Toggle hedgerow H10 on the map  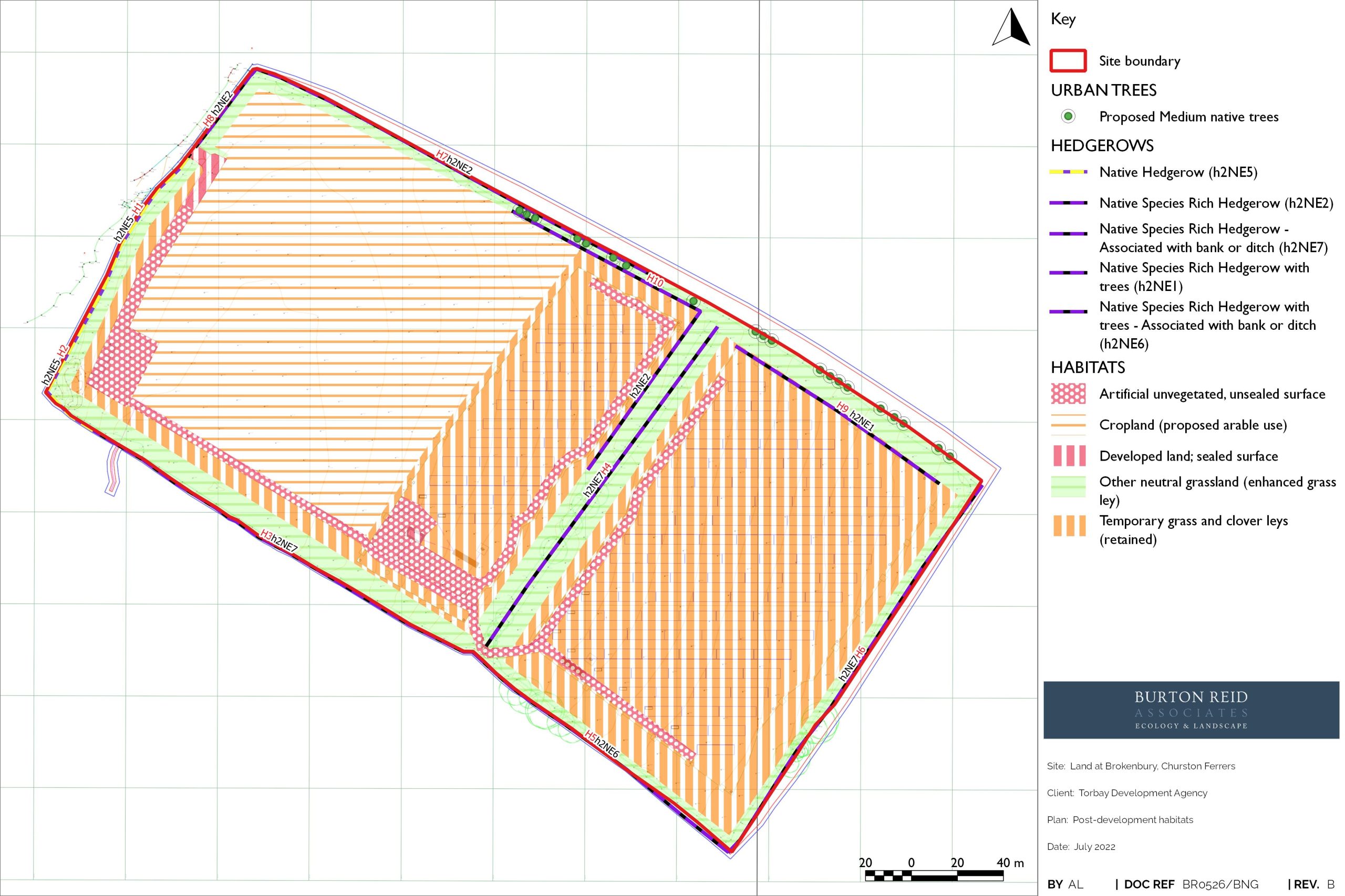[x=655, y=278]
